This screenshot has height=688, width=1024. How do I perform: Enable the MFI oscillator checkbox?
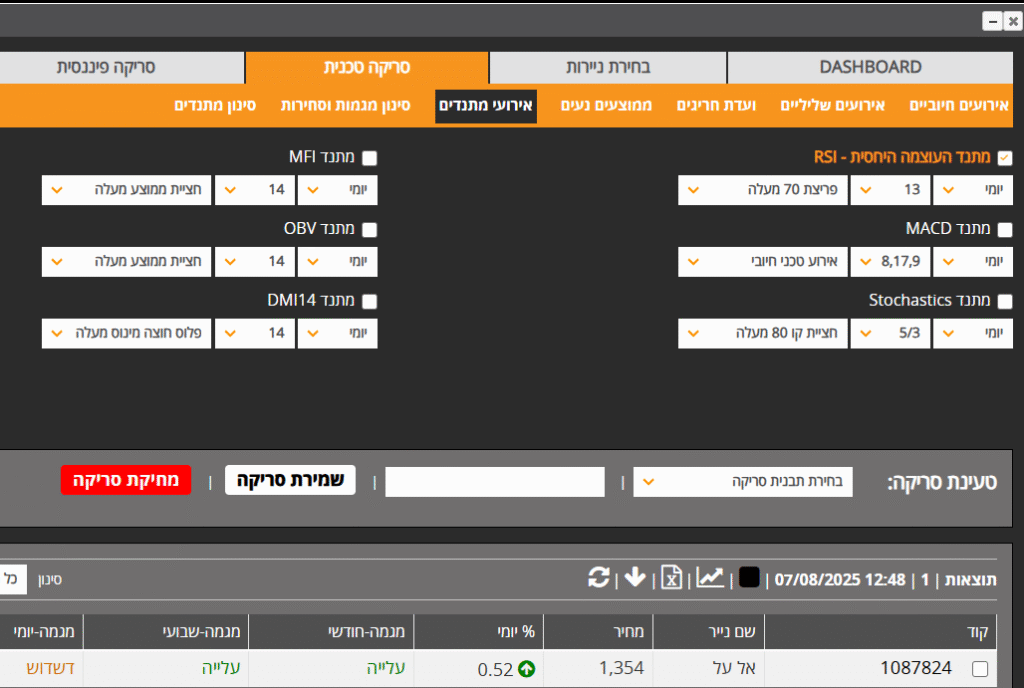click(x=369, y=158)
